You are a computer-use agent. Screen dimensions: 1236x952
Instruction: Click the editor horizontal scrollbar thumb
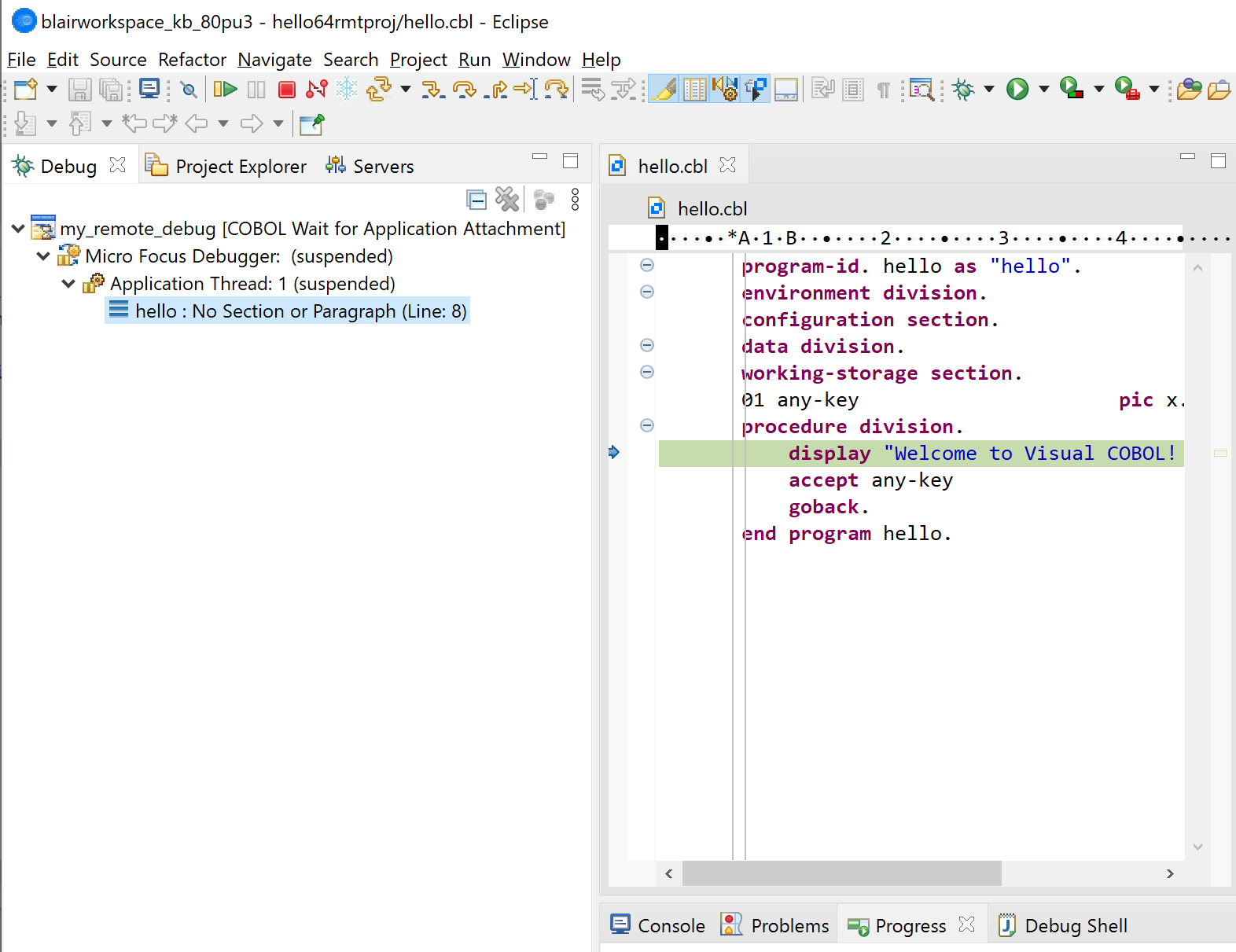[x=841, y=873]
